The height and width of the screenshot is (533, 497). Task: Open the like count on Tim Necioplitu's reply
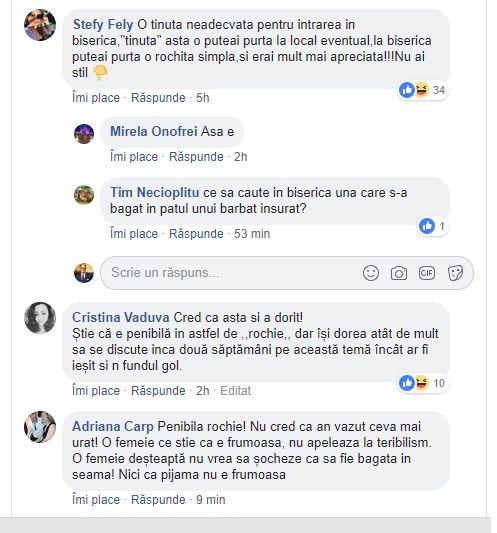tap(432, 226)
